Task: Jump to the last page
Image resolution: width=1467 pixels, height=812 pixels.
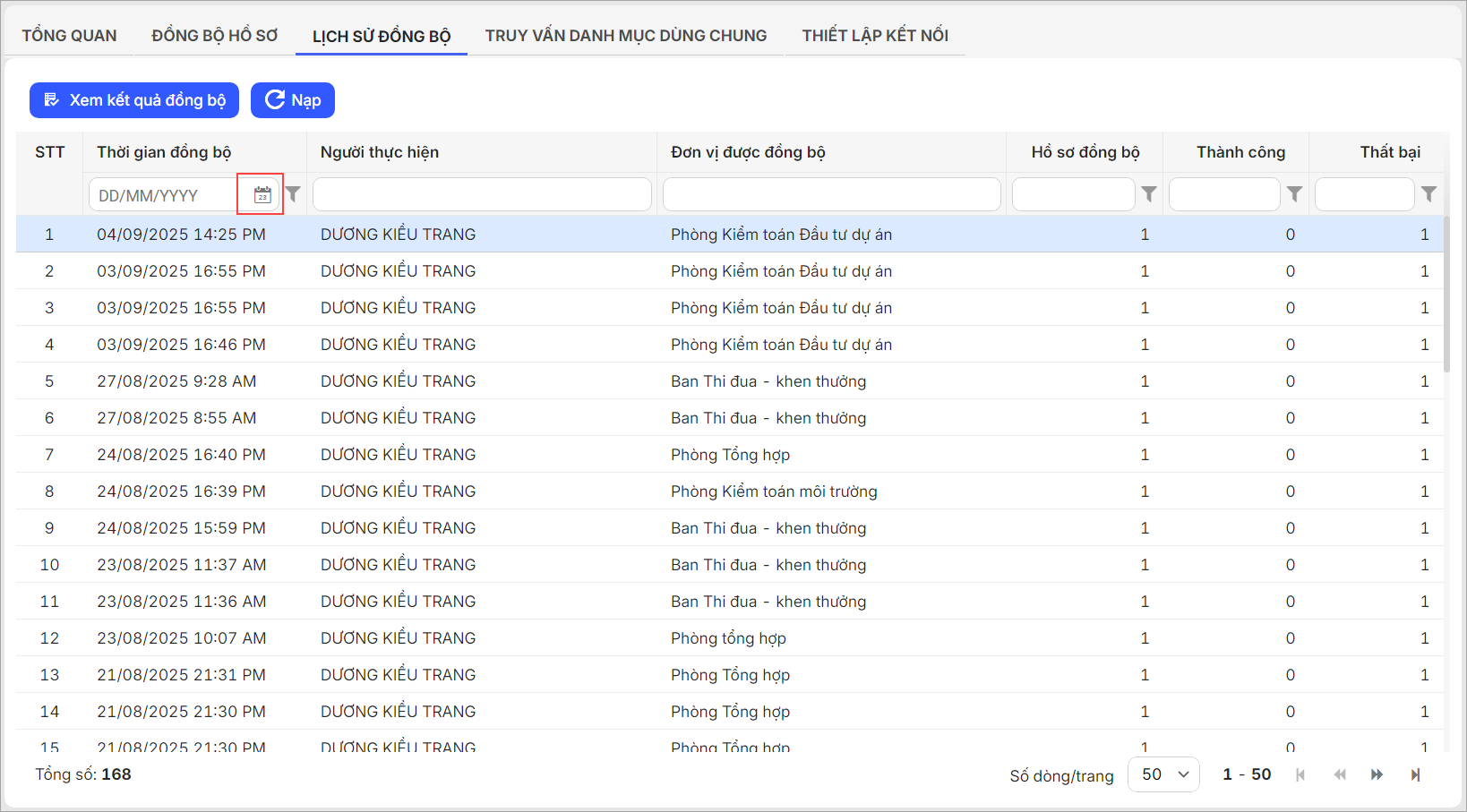Action: pyautogui.click(x=1415, y=774)
